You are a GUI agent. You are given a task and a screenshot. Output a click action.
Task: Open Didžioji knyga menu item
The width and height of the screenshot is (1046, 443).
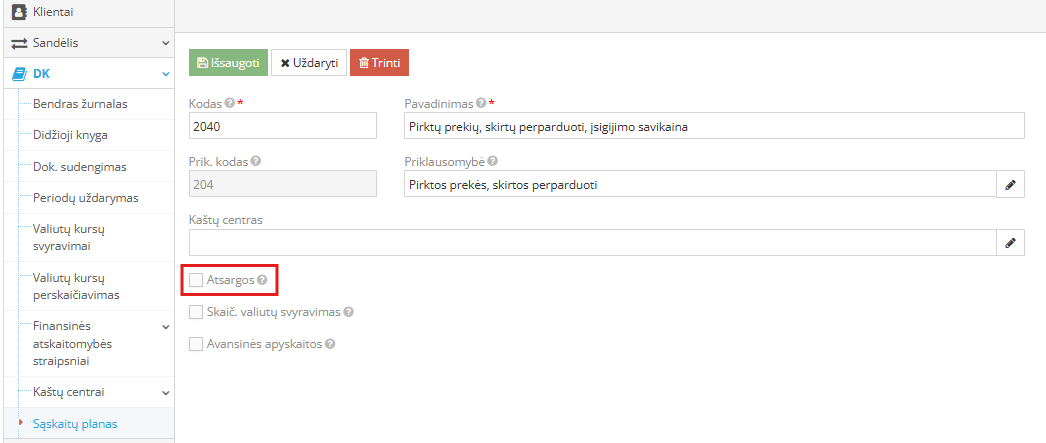coord(70,135)
